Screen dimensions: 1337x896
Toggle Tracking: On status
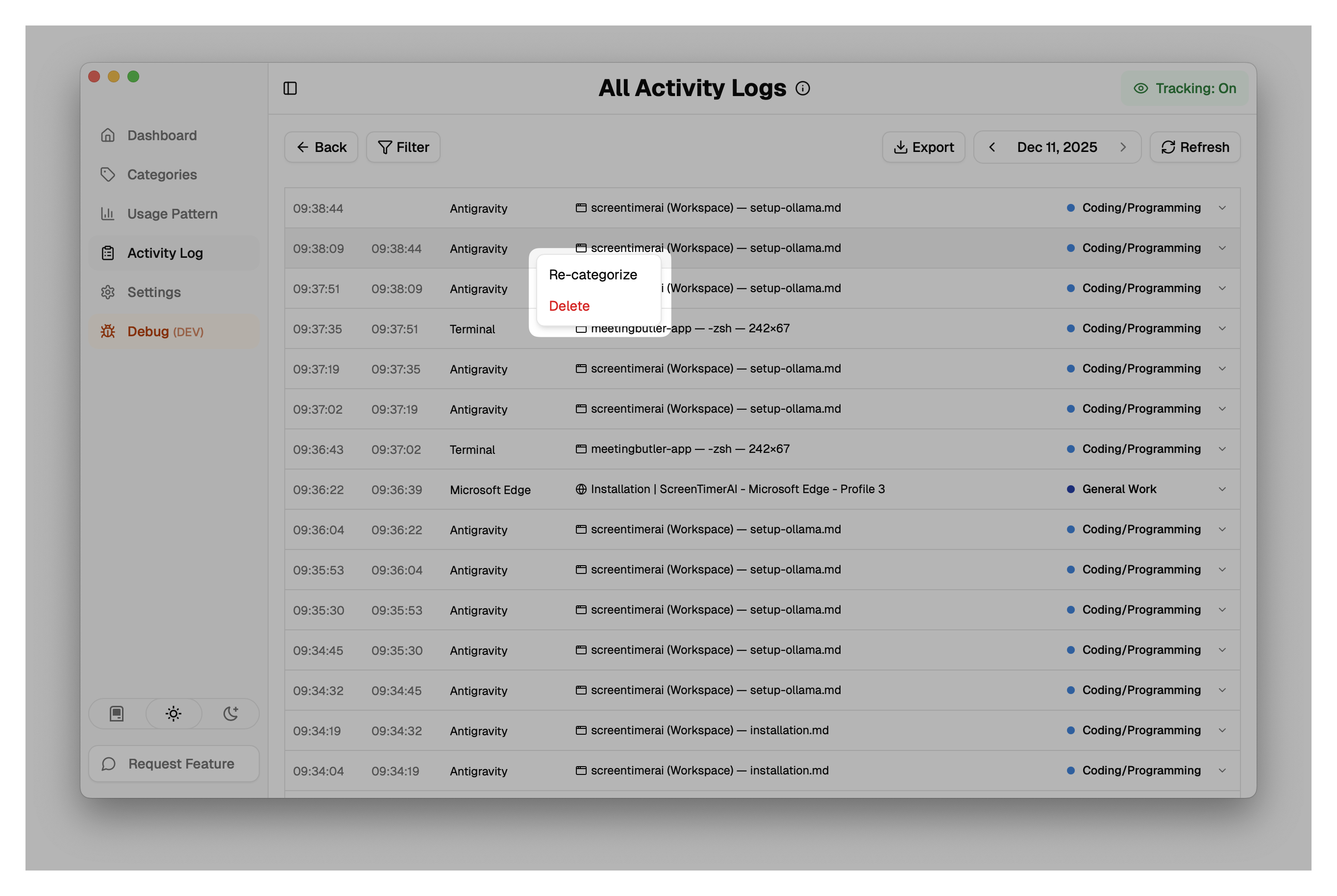tap(1184, 88)
